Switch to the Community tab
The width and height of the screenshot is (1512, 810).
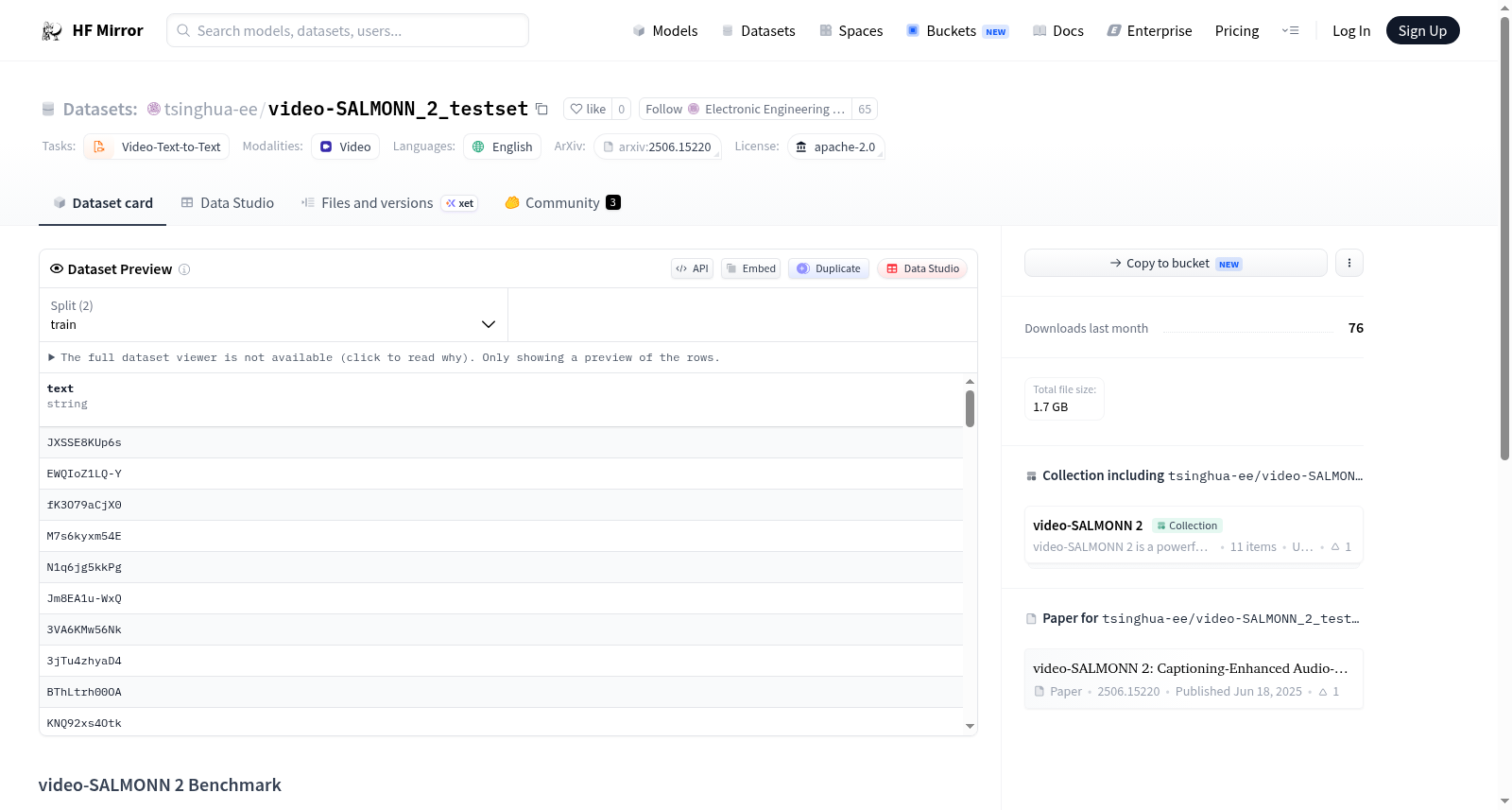562,203
